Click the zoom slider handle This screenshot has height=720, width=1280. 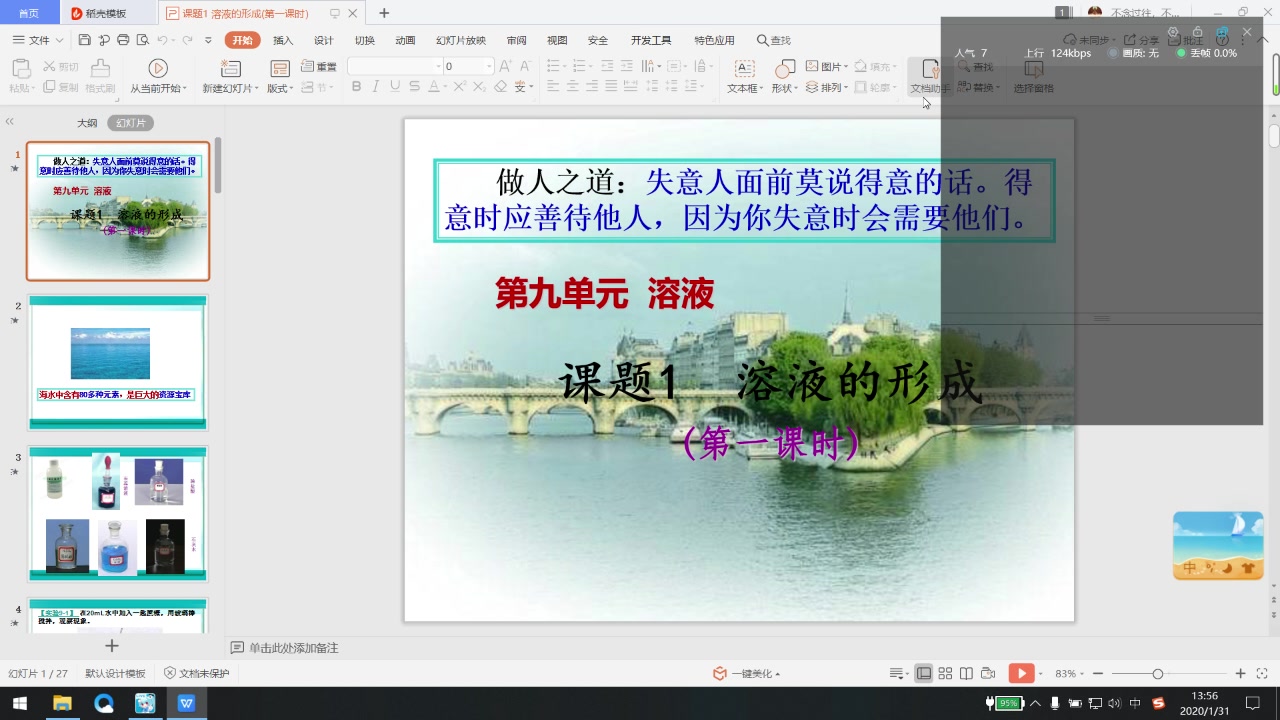tap(1157, 673)
